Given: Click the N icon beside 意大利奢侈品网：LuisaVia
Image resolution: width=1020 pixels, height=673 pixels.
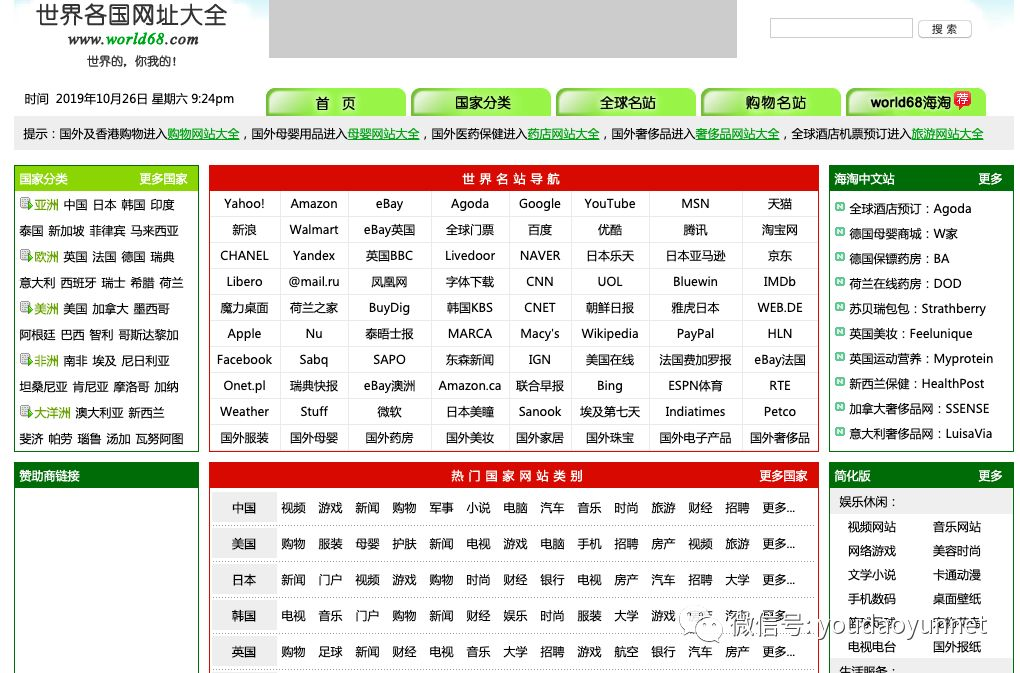Looking at the screenshot, I should click(840, 432).
